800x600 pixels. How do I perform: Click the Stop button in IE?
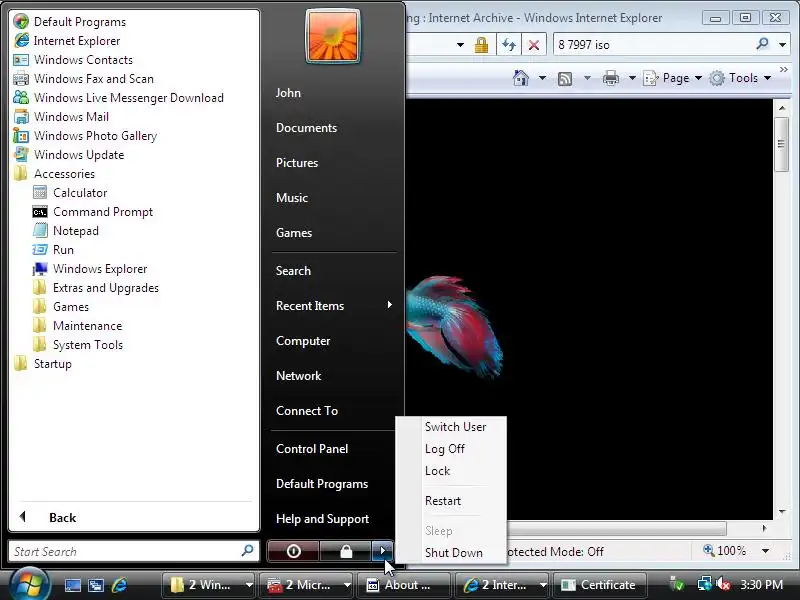pos(534,45)
